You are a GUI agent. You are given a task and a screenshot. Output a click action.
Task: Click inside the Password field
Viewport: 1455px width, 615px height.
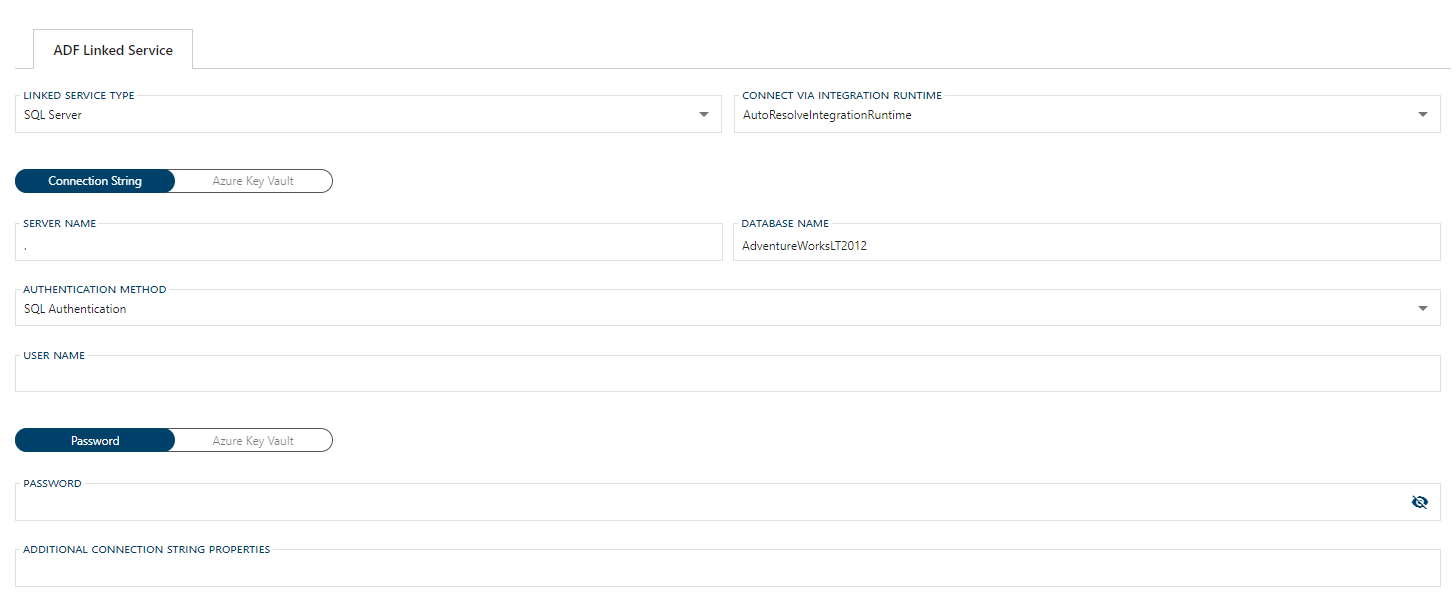pos(700,502)
